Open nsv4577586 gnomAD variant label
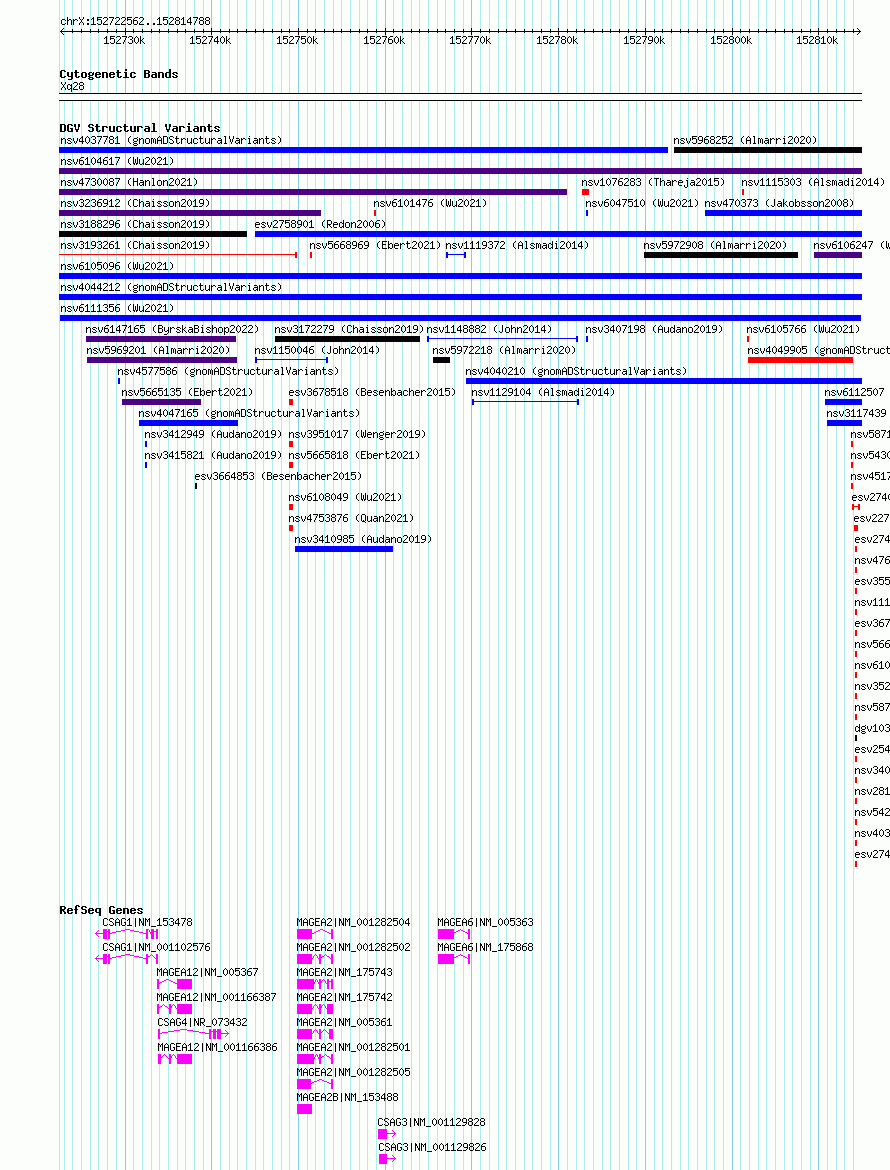890x1170 pixels. point(228,371)
